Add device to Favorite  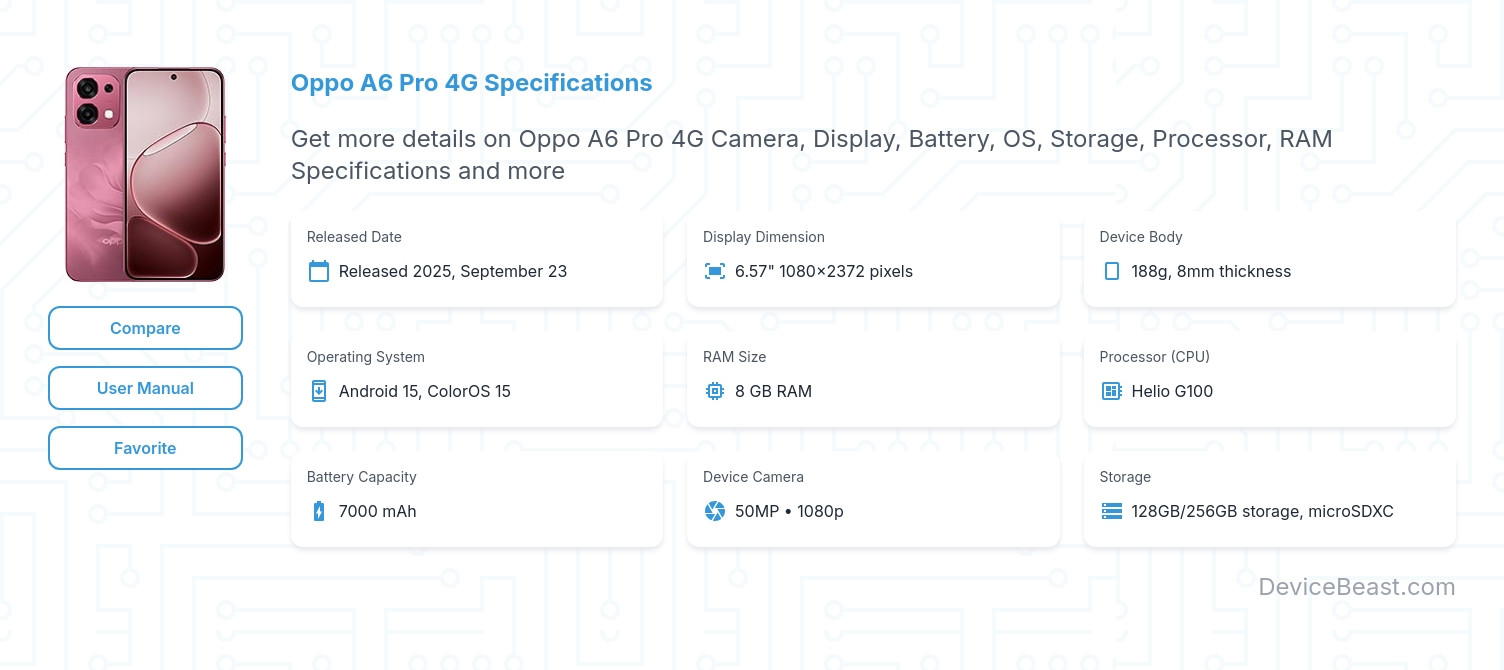point(145,448)
